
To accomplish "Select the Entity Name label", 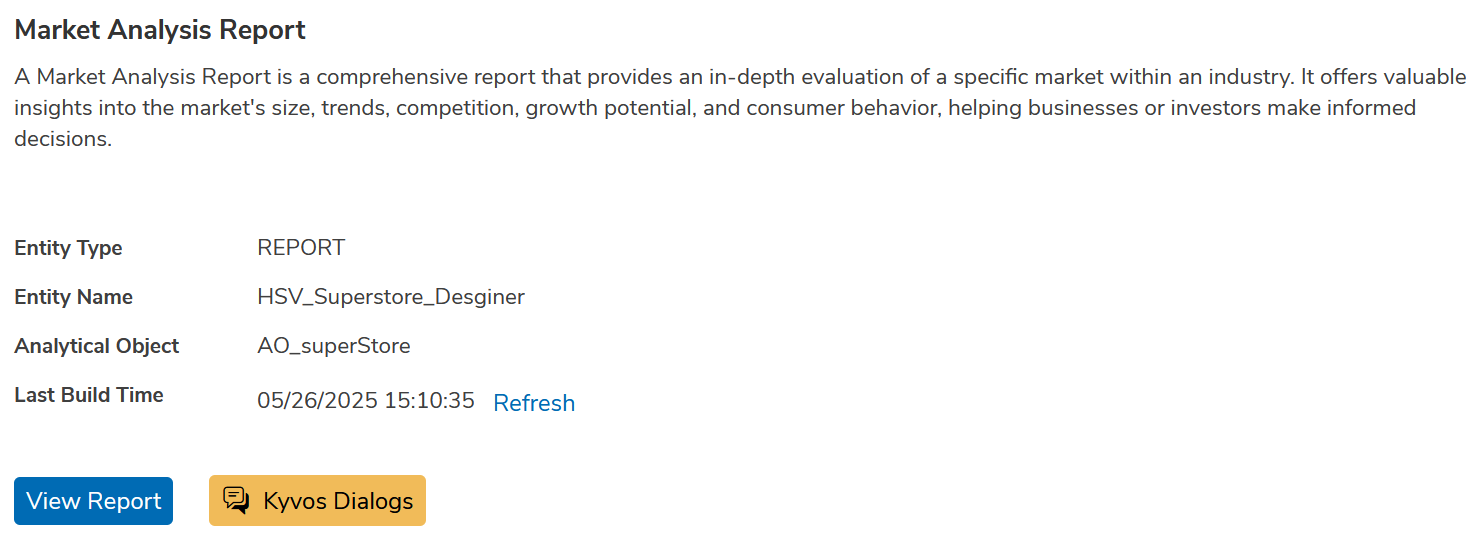I will [x=73, y=297].
